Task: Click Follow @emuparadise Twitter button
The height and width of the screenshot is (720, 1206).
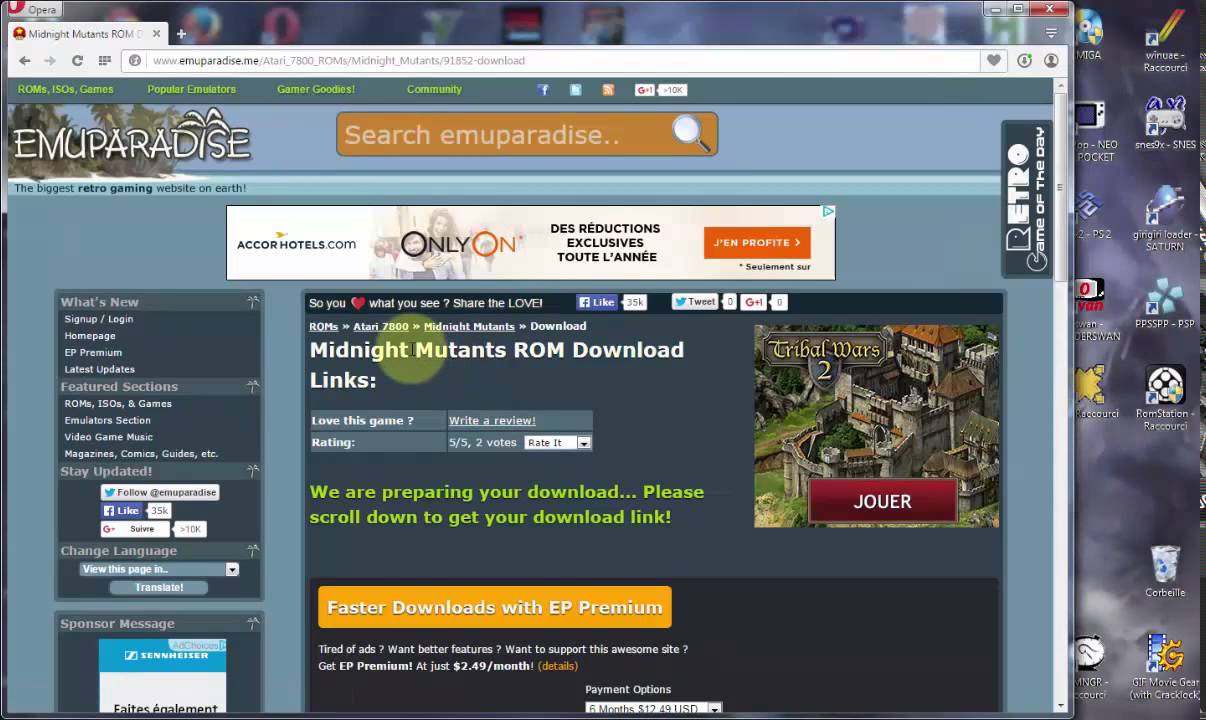Action: (160, 492)
